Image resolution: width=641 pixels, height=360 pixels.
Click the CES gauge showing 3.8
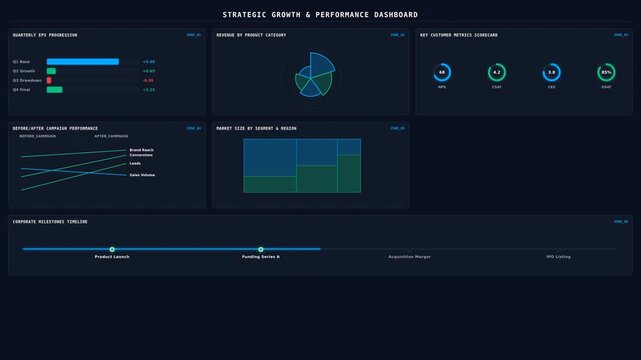coord(551,72)
